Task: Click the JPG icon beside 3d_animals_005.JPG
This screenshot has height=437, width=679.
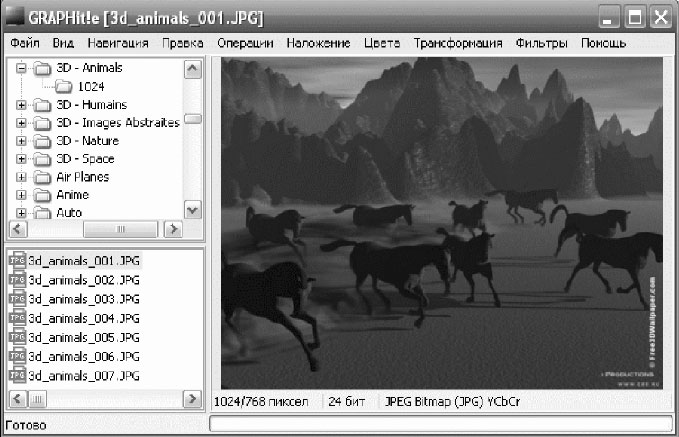Action: click(17, 337)
